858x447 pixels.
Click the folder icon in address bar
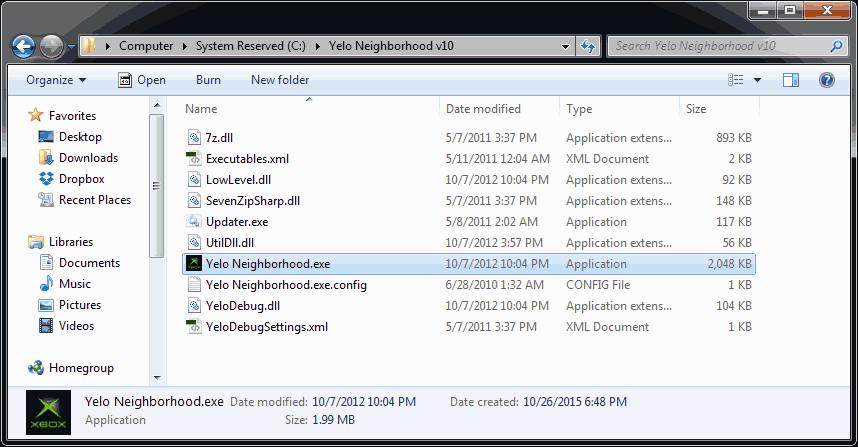(89, 46)
